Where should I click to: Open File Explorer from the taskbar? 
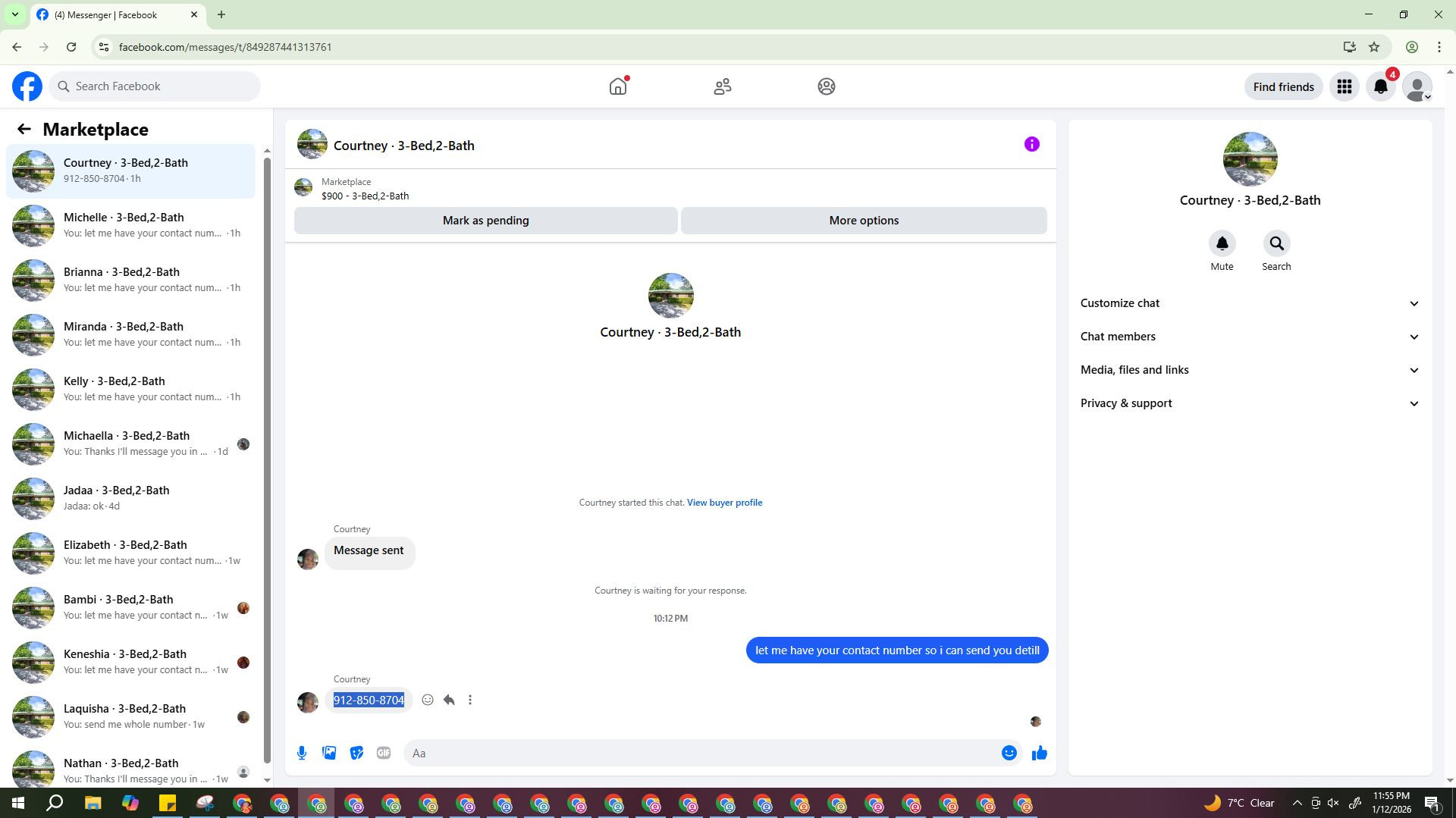tap(93, 803)
